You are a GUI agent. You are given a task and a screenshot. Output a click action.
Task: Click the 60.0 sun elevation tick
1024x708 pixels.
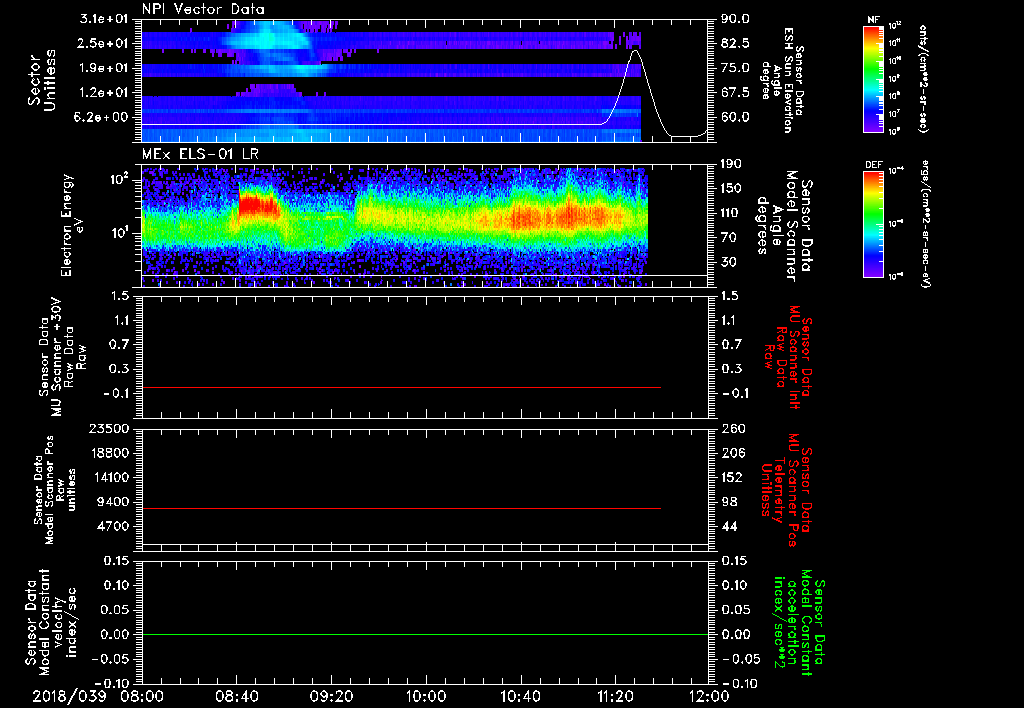735,117
